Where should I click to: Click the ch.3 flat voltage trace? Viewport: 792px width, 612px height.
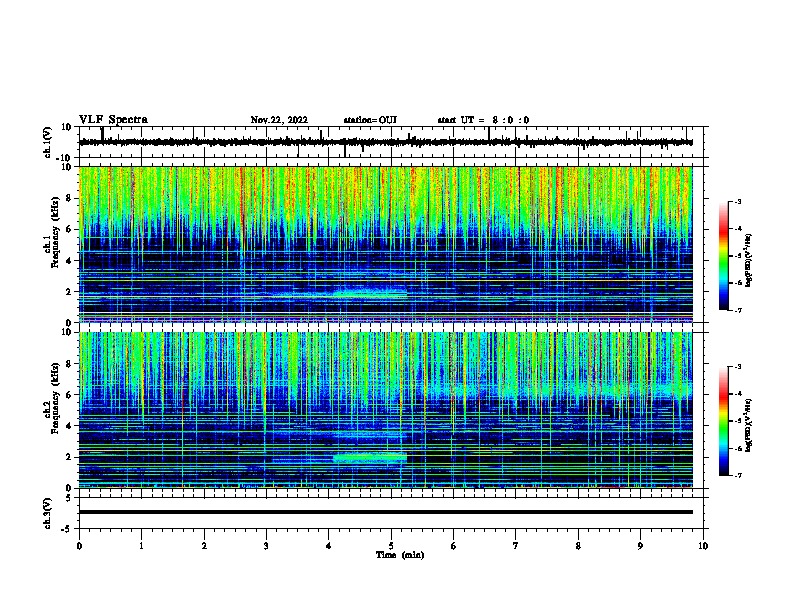[385, 512]
